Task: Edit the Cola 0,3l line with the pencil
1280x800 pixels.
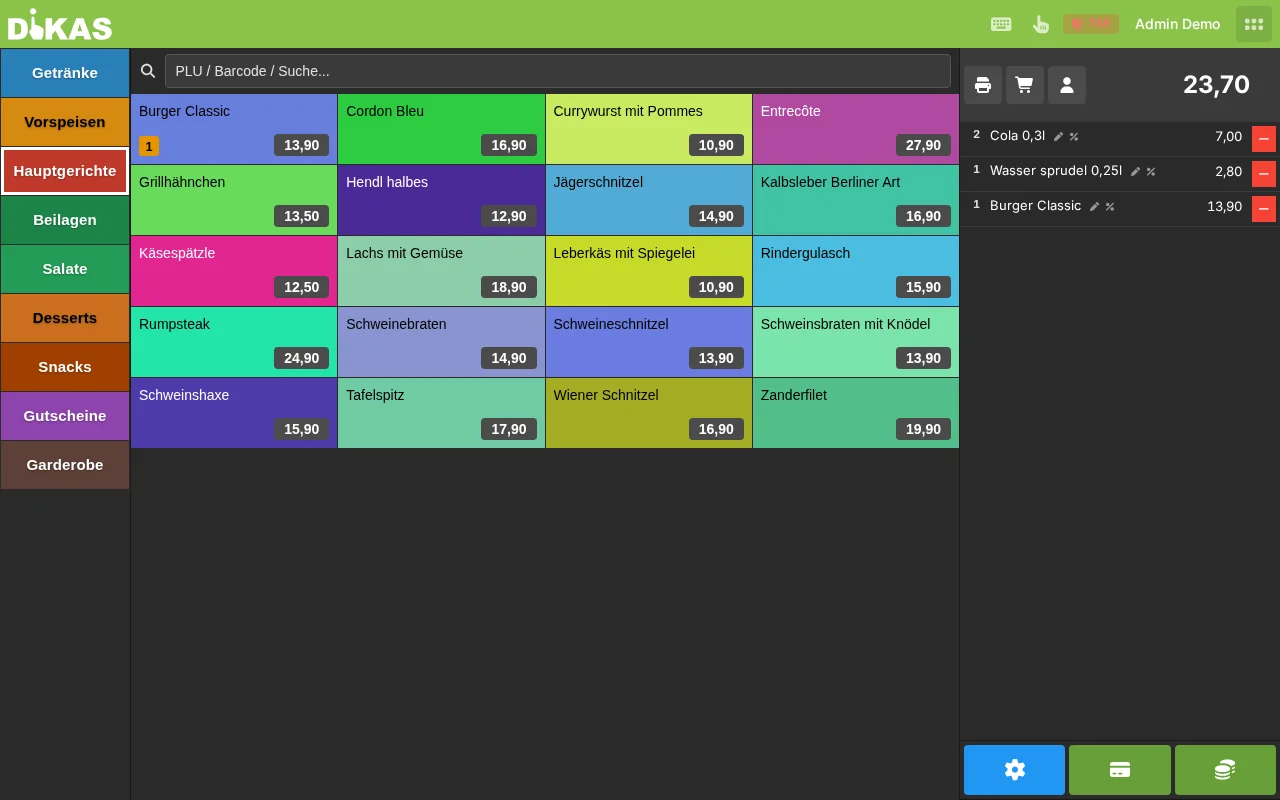Action: [x=1058, y=137]
